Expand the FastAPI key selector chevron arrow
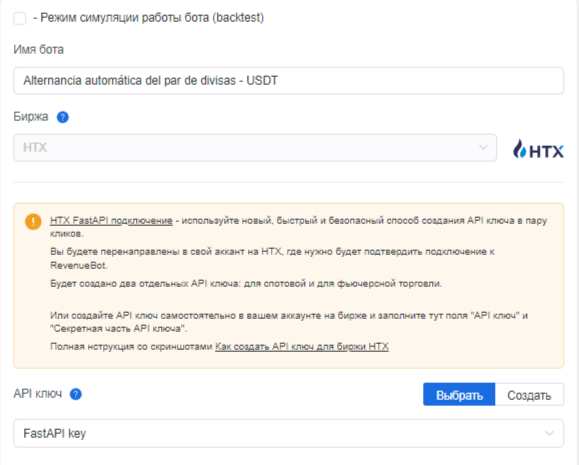Screen dimensions: 579x465 (549, 433)
